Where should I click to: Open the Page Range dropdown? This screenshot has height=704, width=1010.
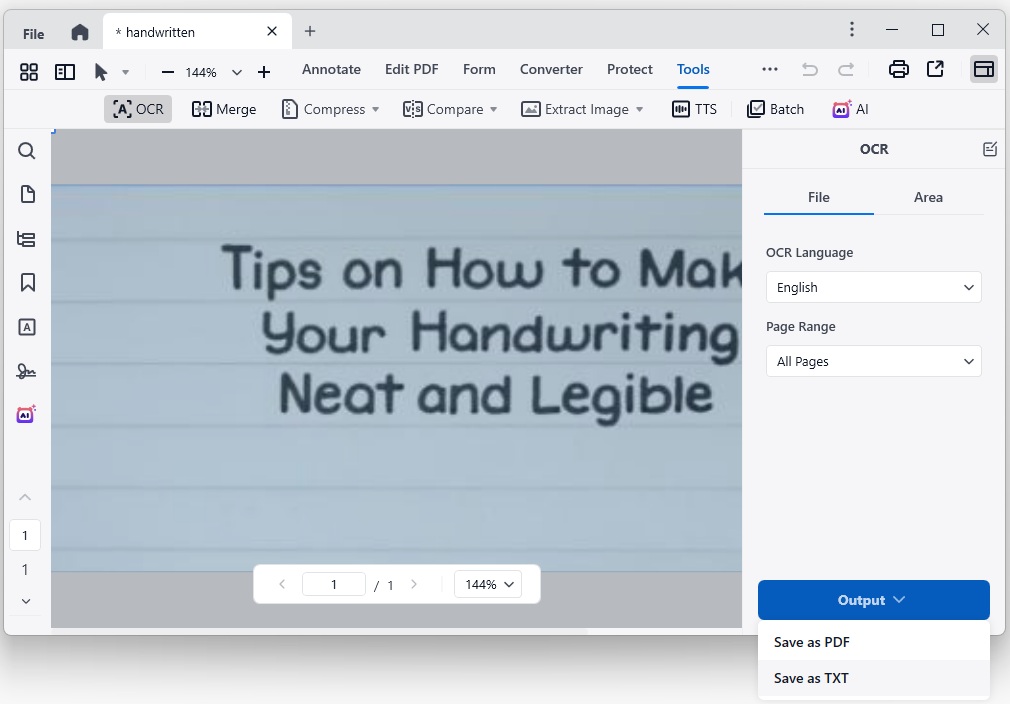click(x=873, y=361)
